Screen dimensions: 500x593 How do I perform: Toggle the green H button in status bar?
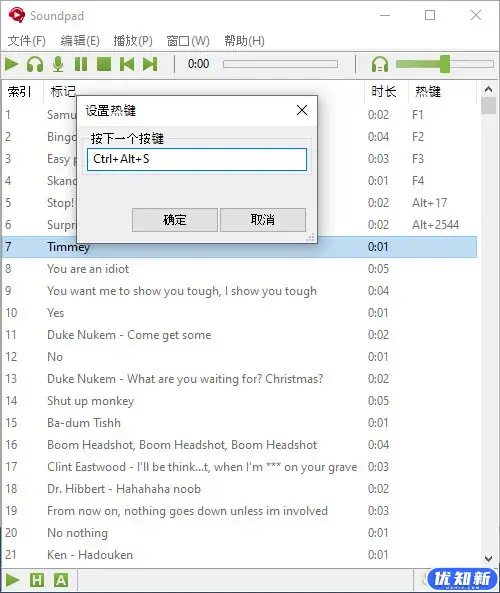(x=37, y=580)
